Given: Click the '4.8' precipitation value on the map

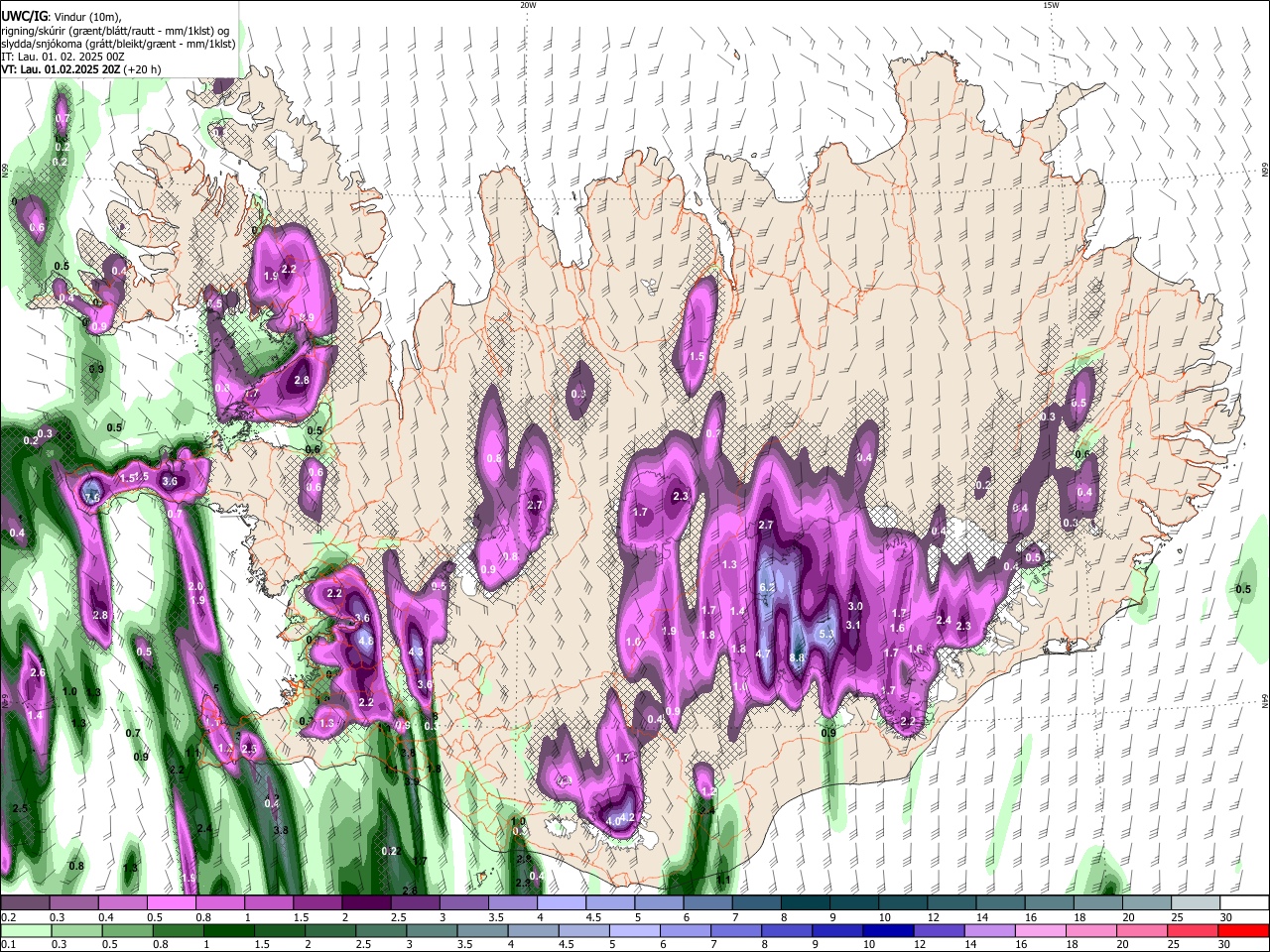Looking at the screenshot, I should [365, 642].
